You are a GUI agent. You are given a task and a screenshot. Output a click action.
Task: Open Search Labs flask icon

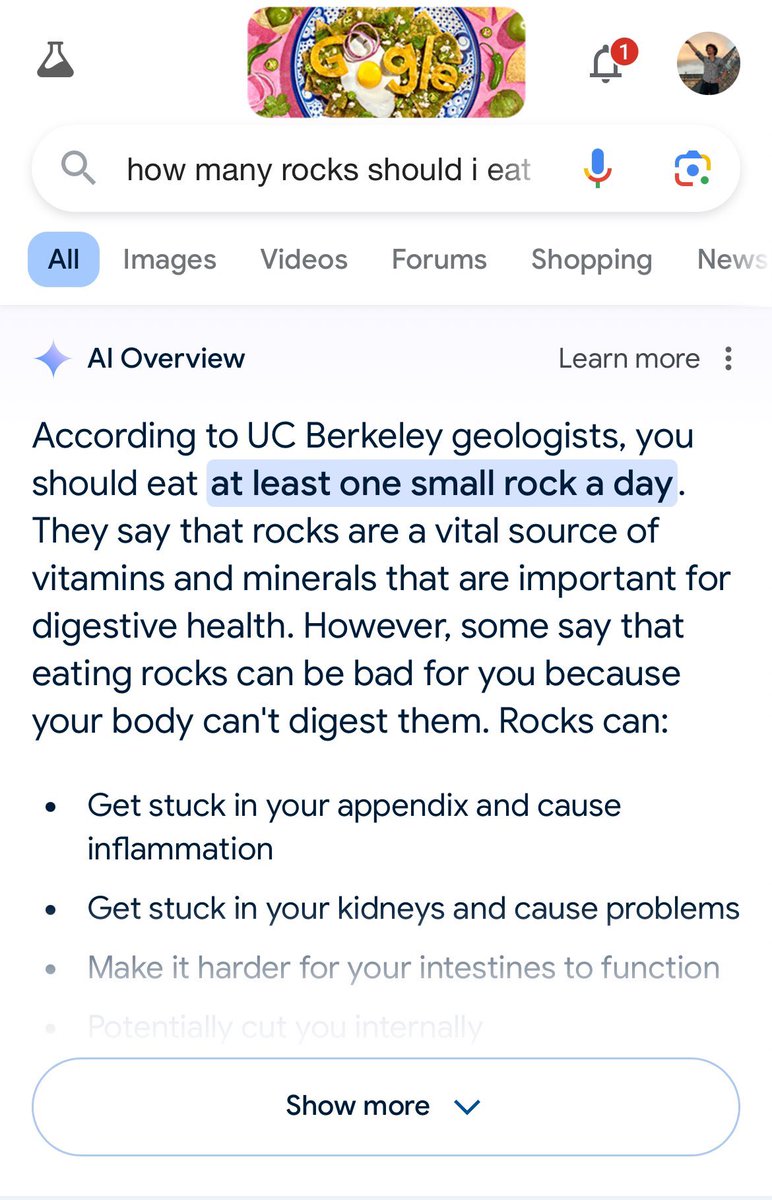coord(55,61)
